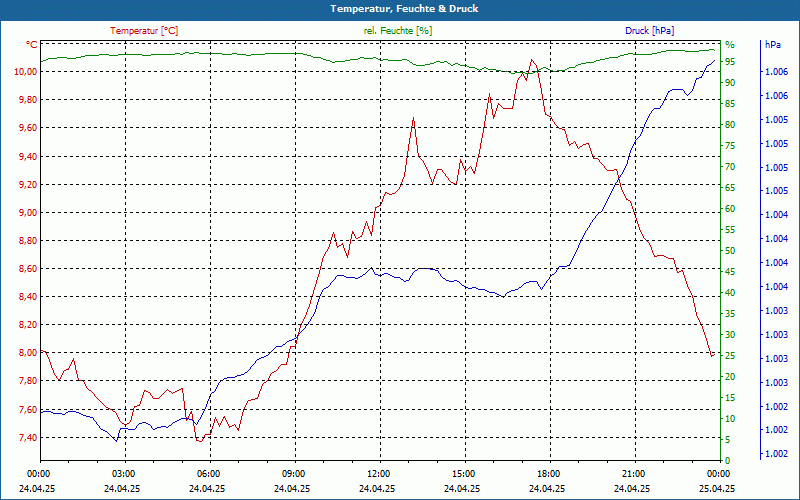Click the "7,40" temperature axis value

pyautogui.click(x=28, y=438)
